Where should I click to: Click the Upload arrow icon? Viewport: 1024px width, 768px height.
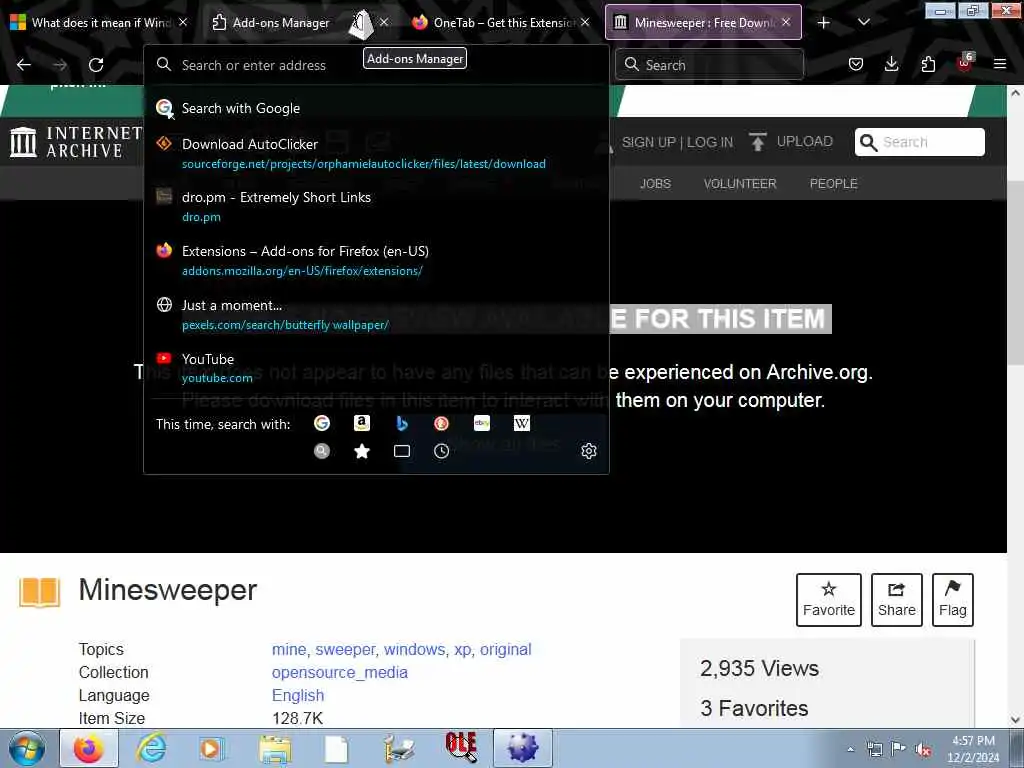[758, 142]
